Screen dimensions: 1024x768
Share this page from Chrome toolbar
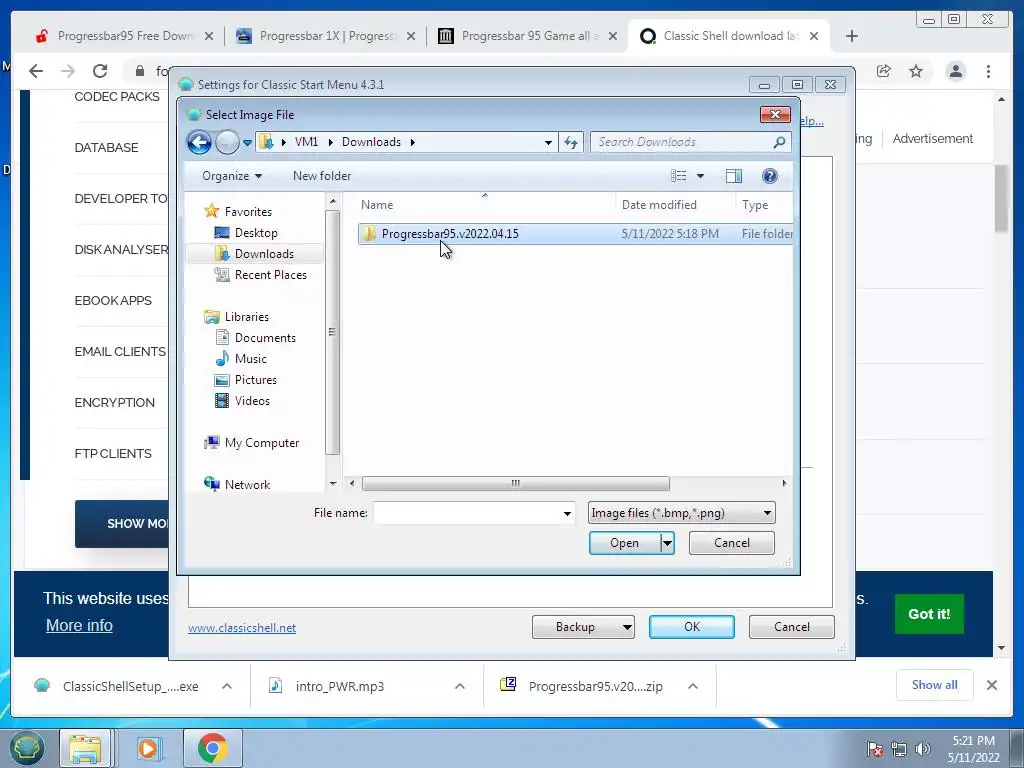click(x=884, y=71)
